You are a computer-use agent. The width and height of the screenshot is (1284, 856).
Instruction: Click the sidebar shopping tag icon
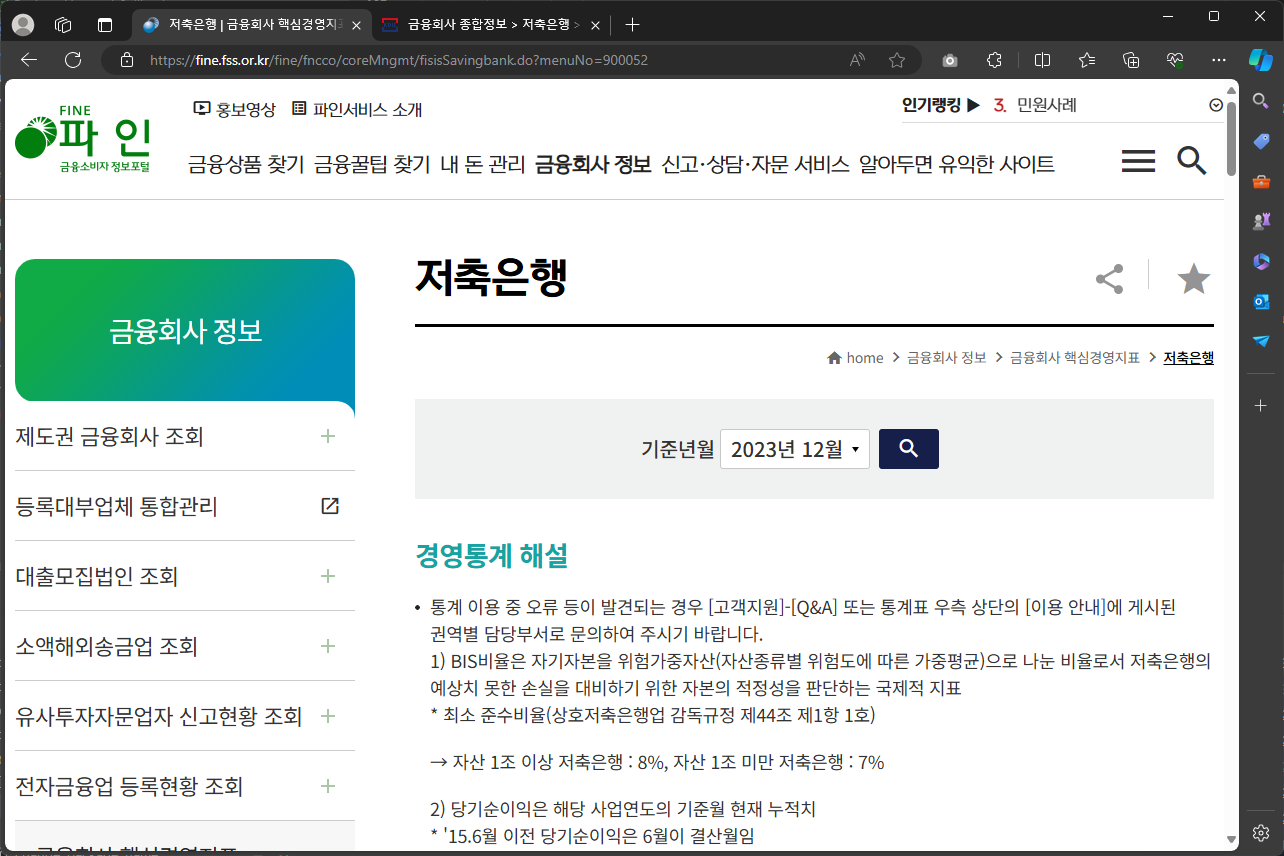pyautogui.click(x=1261, y=141)
